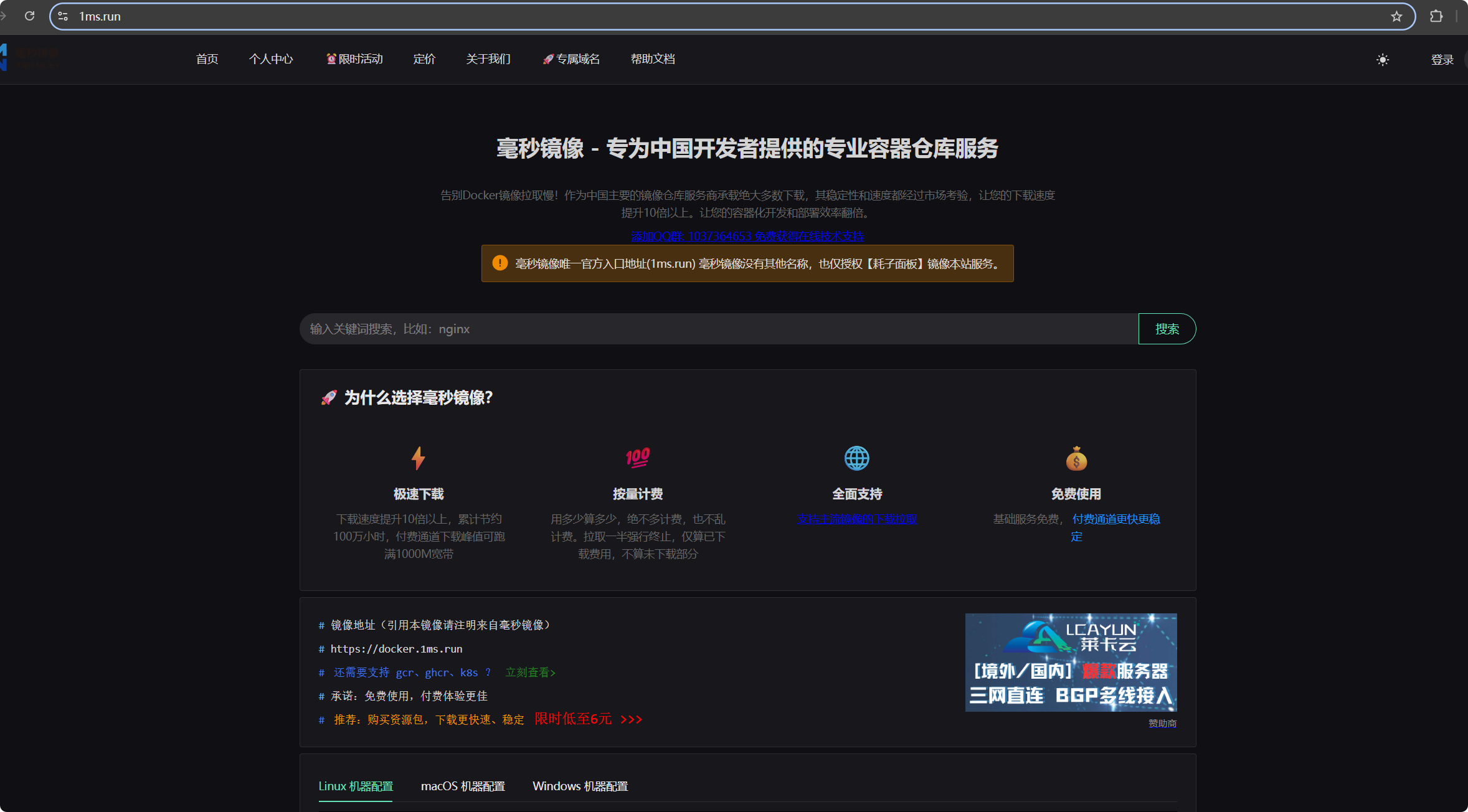This screenshot has height=812, width=1468.
Task: Toggle light/dark theme sun icon
Action: [1383, 60]
